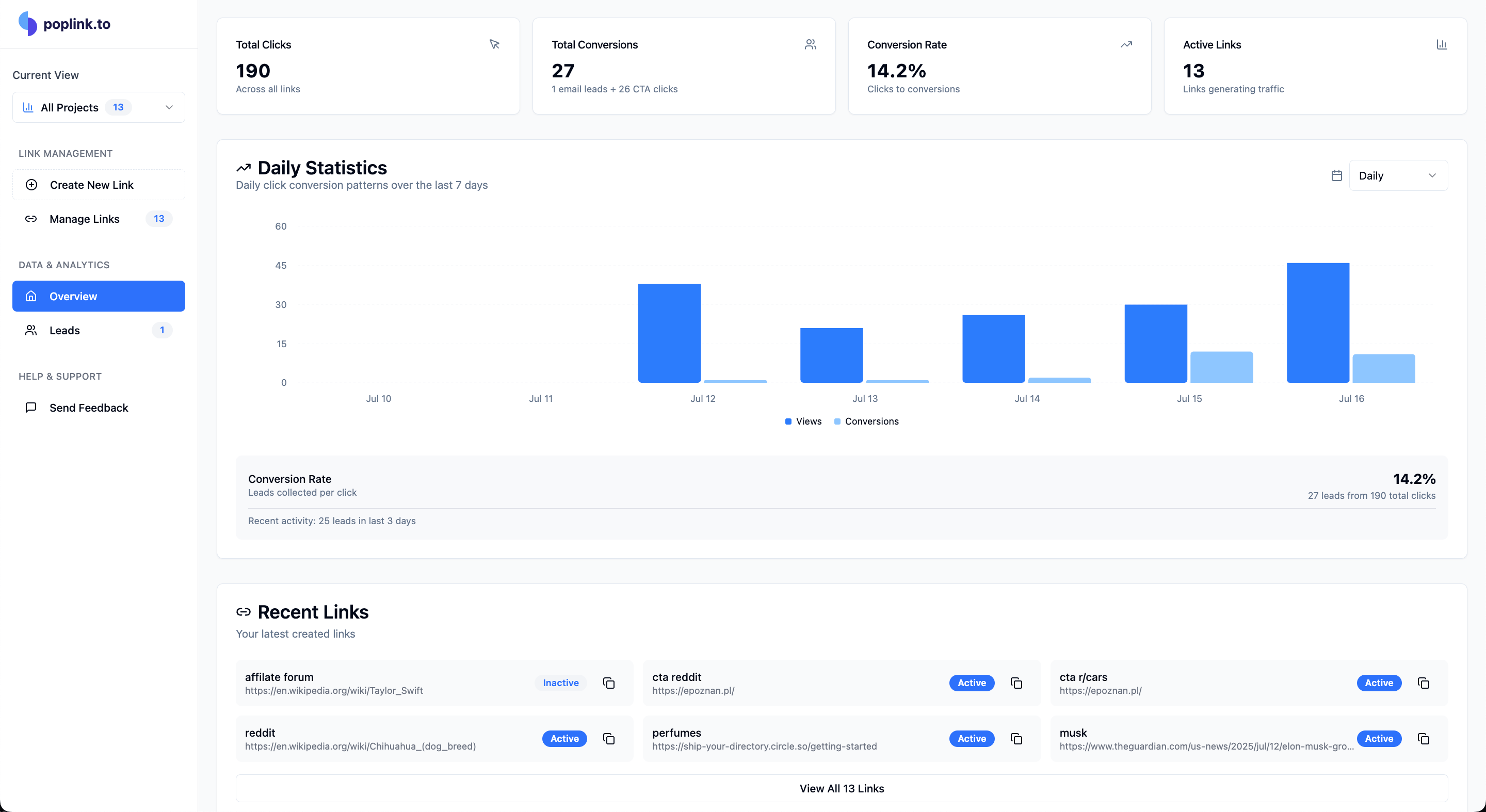Click the chevron in the Daily selector
This screenshot has height=812, width=1486.
(x=1432, y=175)
